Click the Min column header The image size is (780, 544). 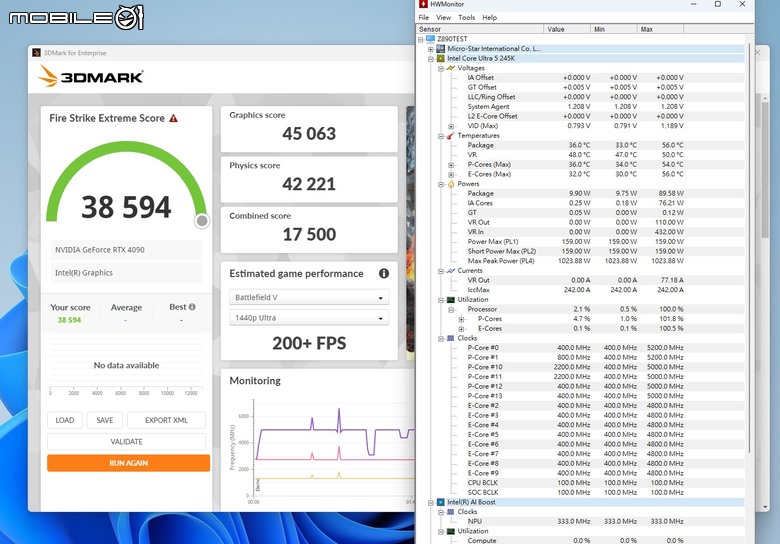tap(613, 29)
